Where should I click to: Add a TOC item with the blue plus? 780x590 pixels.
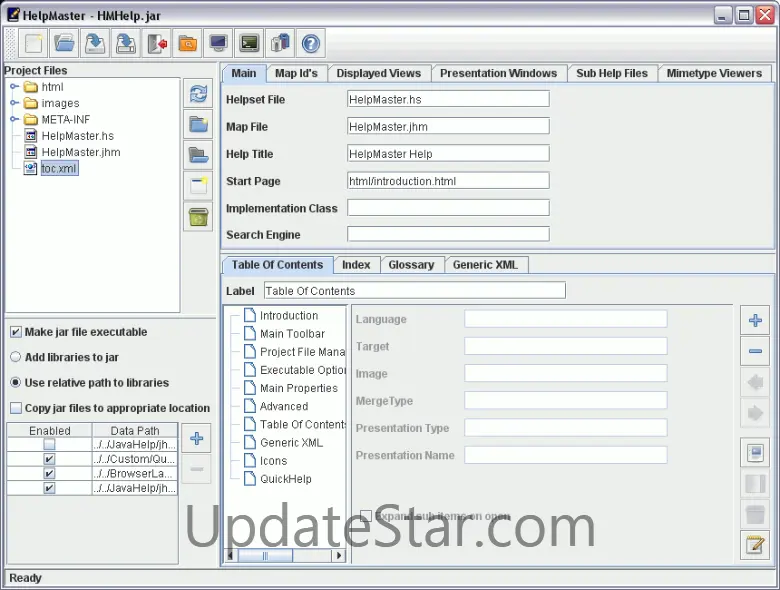point(755,320)
